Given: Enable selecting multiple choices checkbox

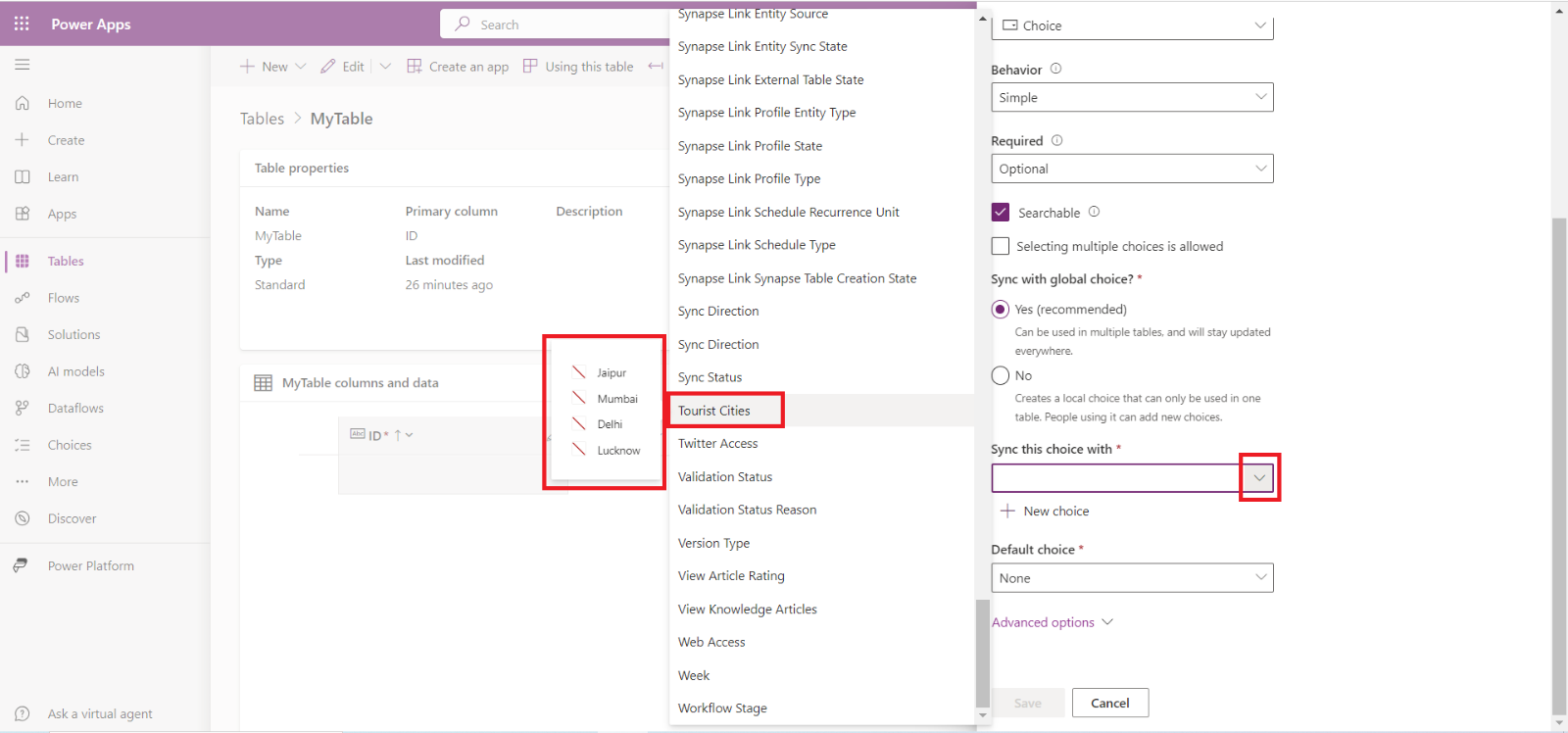Looking at the screenshot, I should (1001, 246).
